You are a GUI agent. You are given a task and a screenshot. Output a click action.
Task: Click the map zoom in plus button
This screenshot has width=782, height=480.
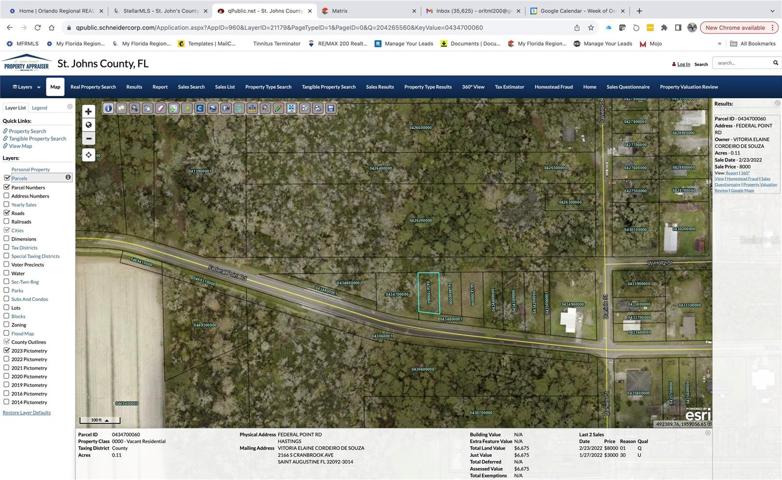(x=88, y=111)
